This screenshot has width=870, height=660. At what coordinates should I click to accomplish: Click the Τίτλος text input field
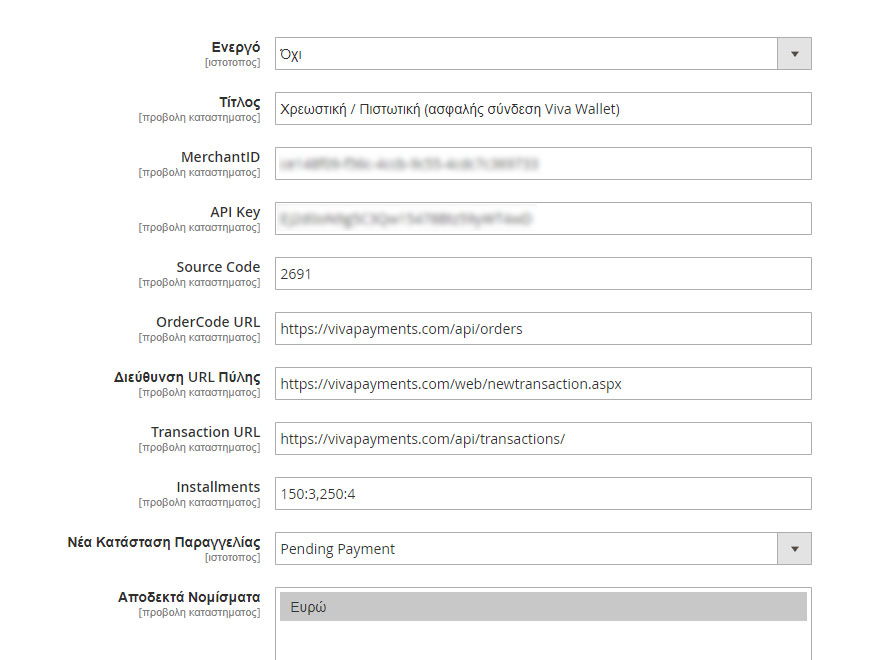(x=543, y=108)
